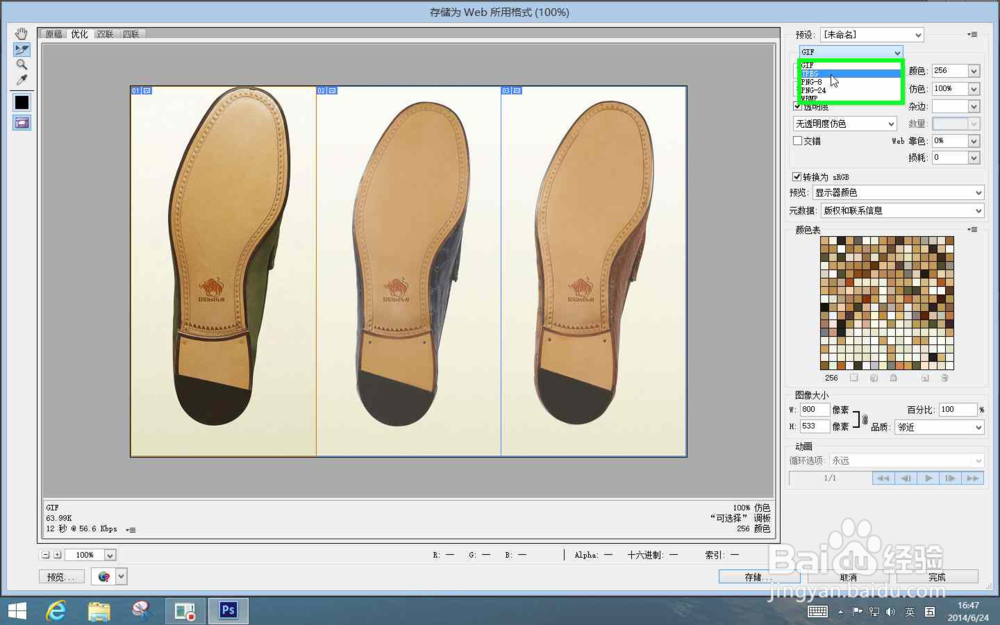Open download speed menu beside 56.6 Kbps
The width and height of the screenshot is (1000, 625).
131,529
